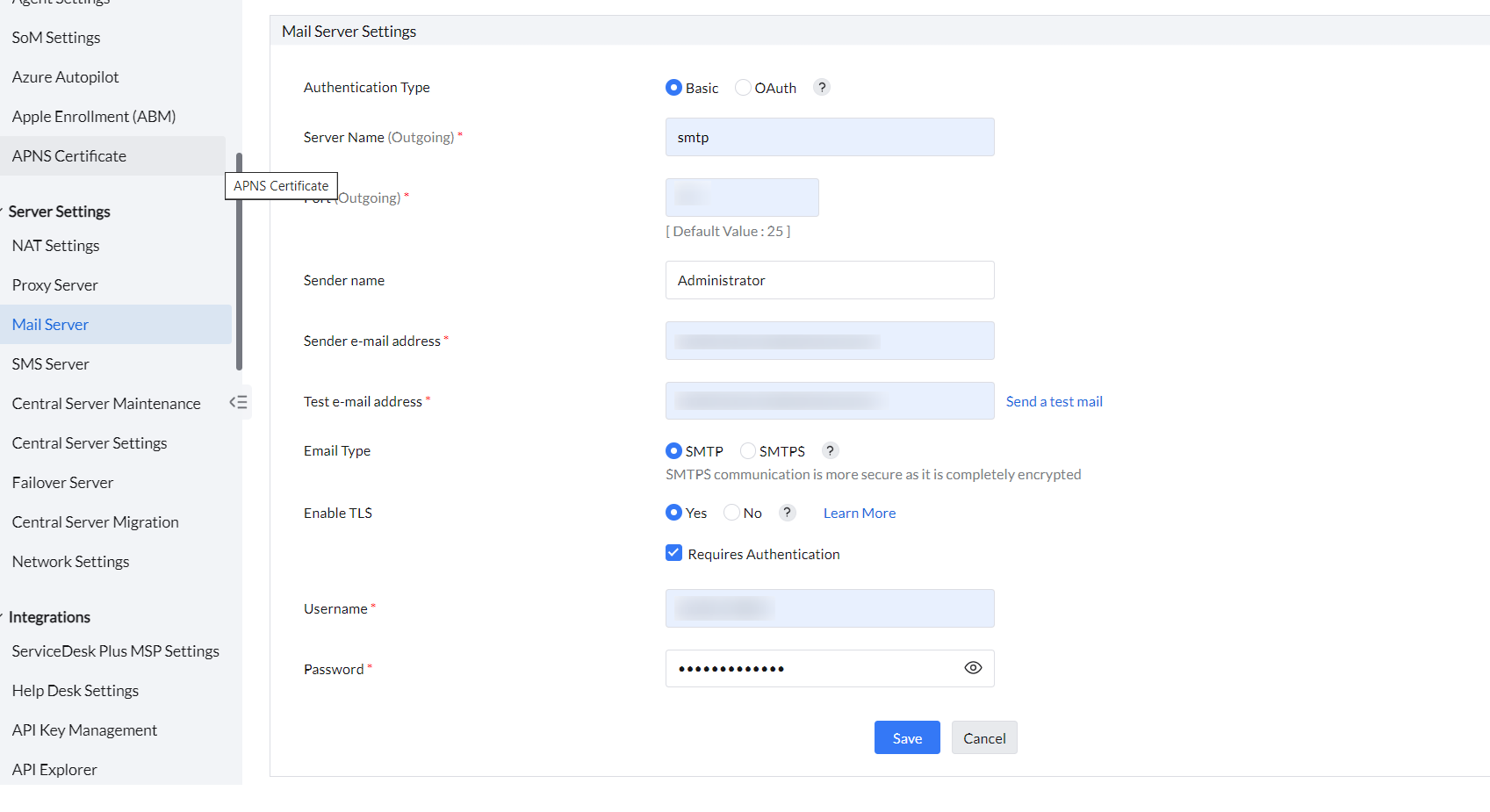Screen dimensions: 1490x812
Task: Click the Sender name input field
Action: pyautogui.click(x=830, y=280)
